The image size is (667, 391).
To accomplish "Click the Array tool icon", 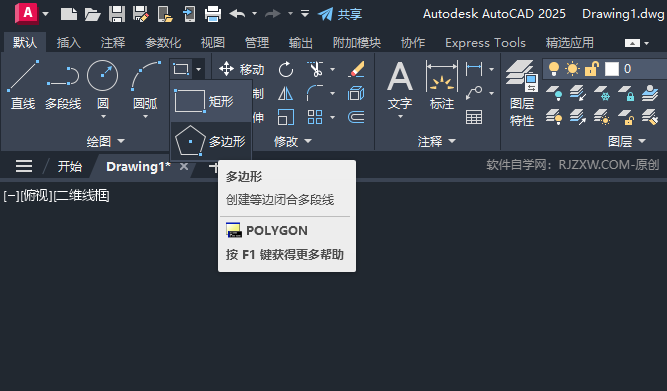I will tap(315, 117).
